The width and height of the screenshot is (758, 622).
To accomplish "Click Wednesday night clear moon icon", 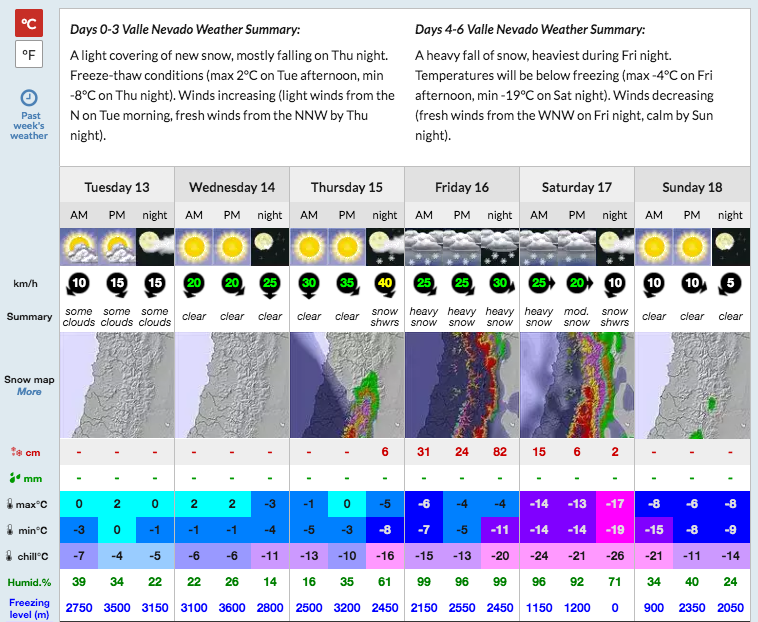I will [270, 247].
